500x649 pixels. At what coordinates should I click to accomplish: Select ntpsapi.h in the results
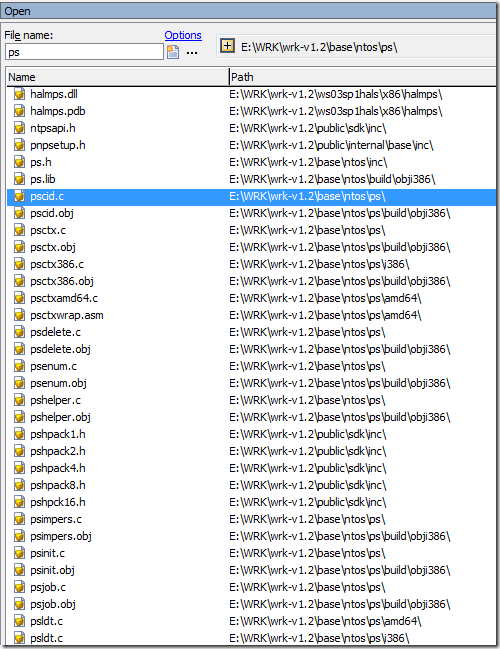tap(251, 128)
